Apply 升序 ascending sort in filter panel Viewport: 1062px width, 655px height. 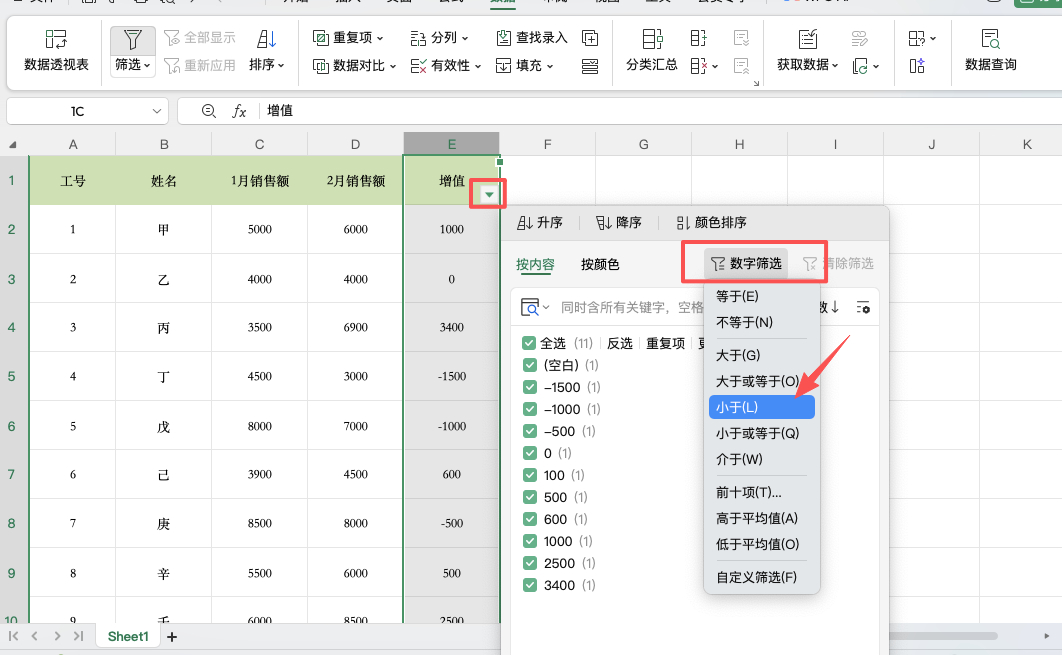click(x=543, y=222)
